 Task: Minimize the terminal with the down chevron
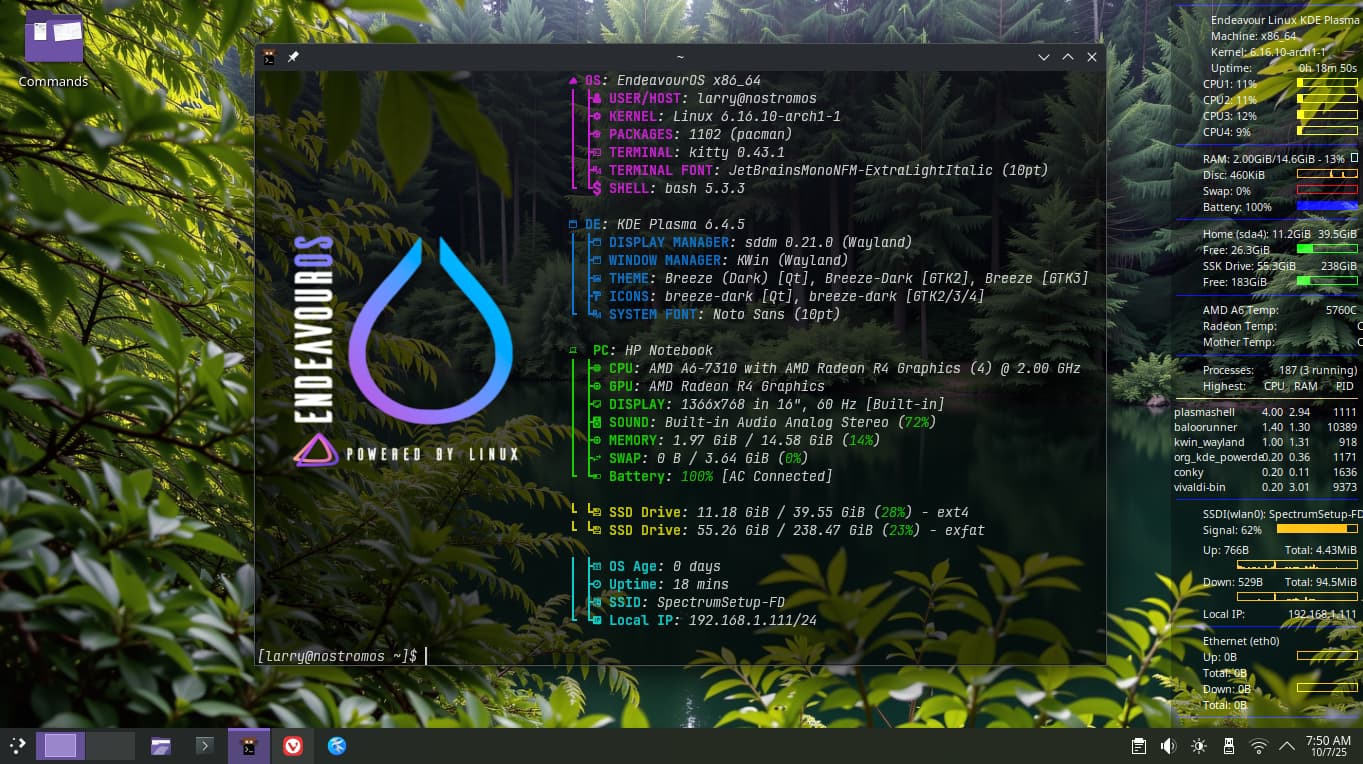1043,58
